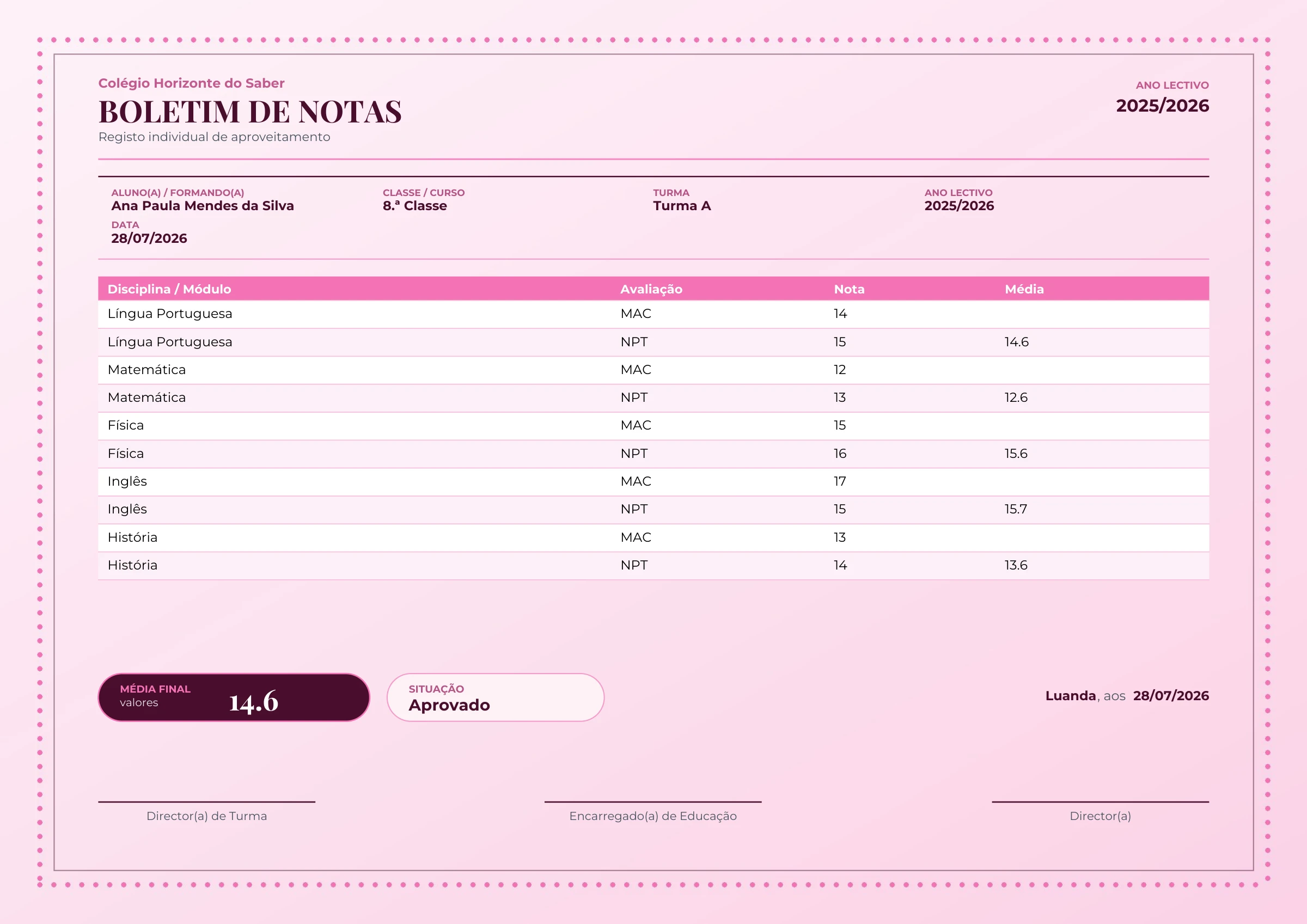Select the Turma A value
The height and width of the screenshot is (924, 1307).
682,206
